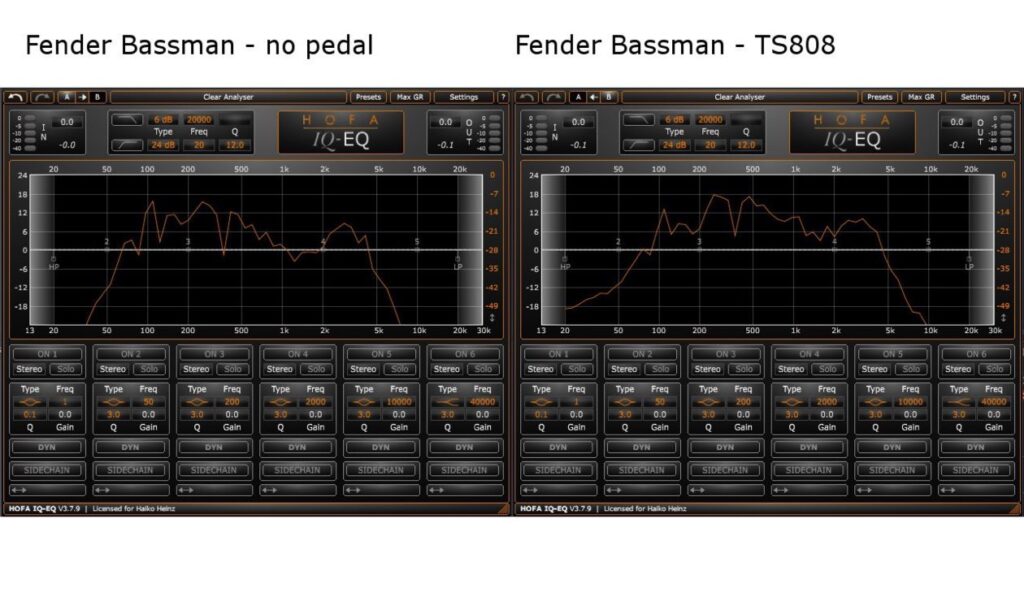Enable band 5 DYN in TS808 window
Screen dimensions: 1024x614
[x=892, y=447]
